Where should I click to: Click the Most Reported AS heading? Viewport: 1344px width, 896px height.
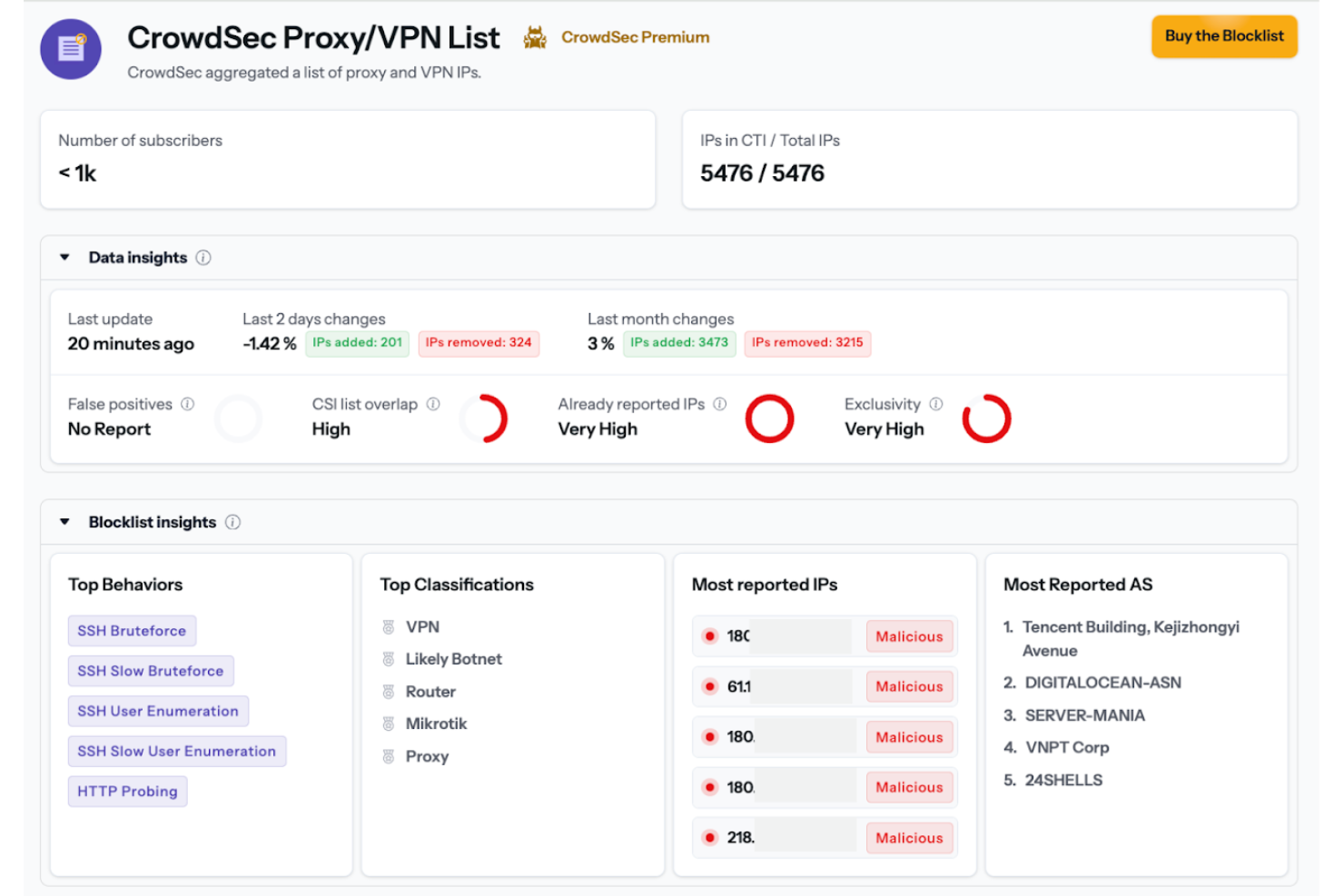[1078, 585]
